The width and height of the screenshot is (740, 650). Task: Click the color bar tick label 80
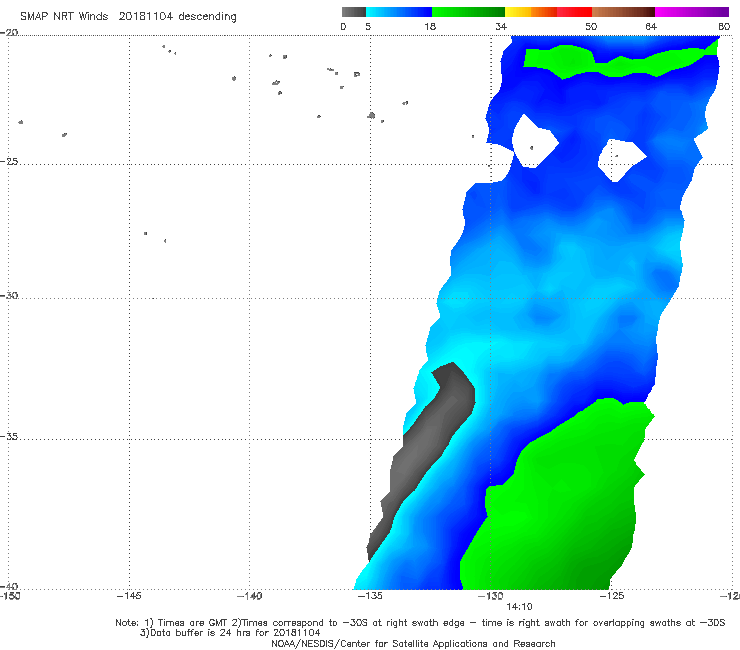coord(724,26)
